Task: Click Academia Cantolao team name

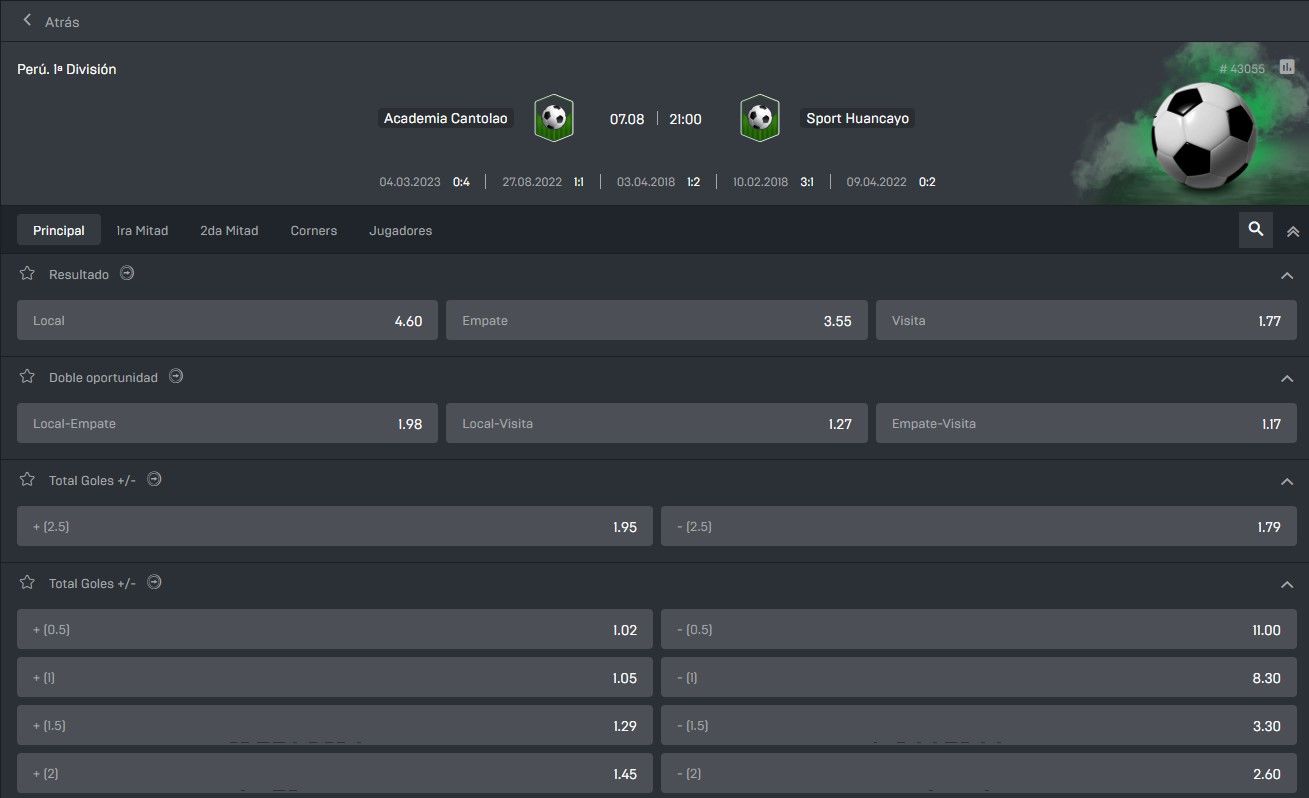Action: (x=446, y=118)
